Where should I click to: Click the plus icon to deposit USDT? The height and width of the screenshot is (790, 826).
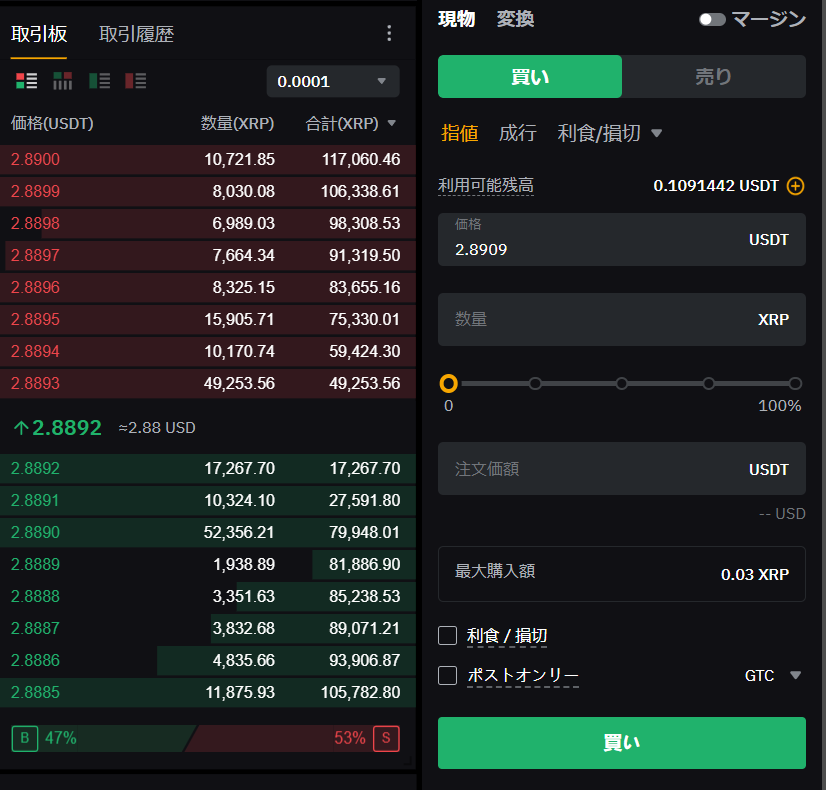pos(795,186)
